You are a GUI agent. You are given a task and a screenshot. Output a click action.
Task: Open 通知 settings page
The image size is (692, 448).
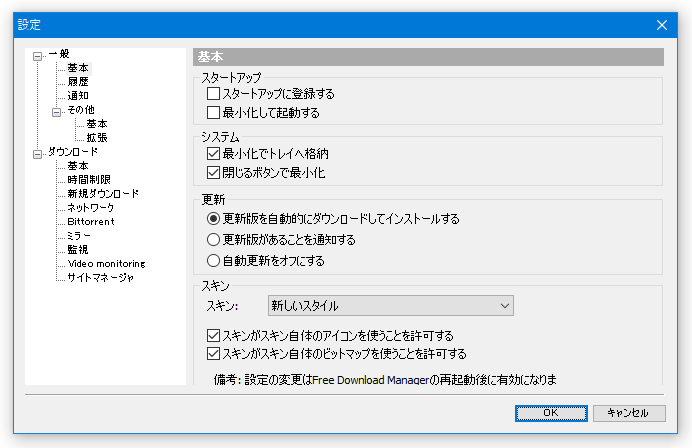click(78, 96)
